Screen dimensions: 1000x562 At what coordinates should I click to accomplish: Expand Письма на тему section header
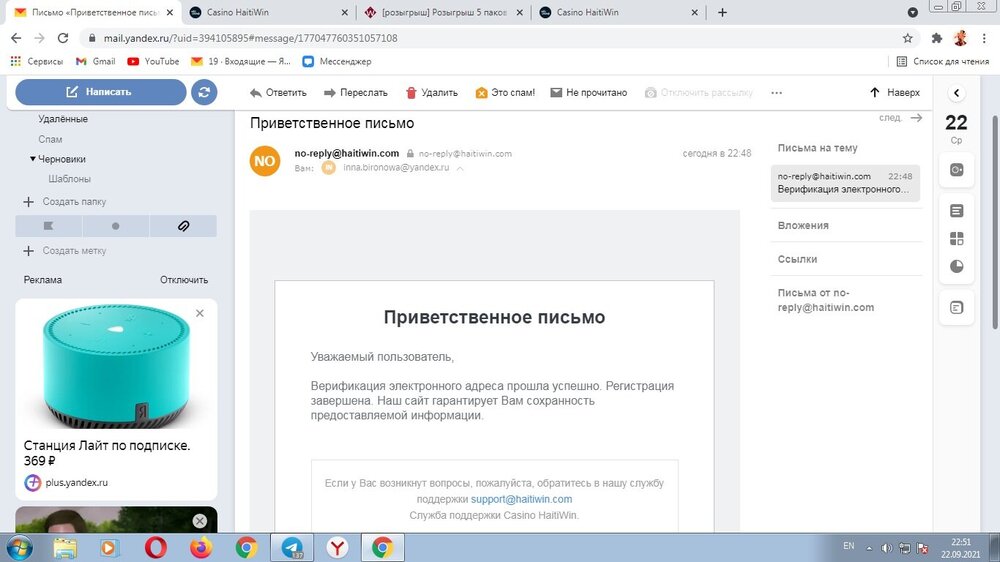click(817, 147)
